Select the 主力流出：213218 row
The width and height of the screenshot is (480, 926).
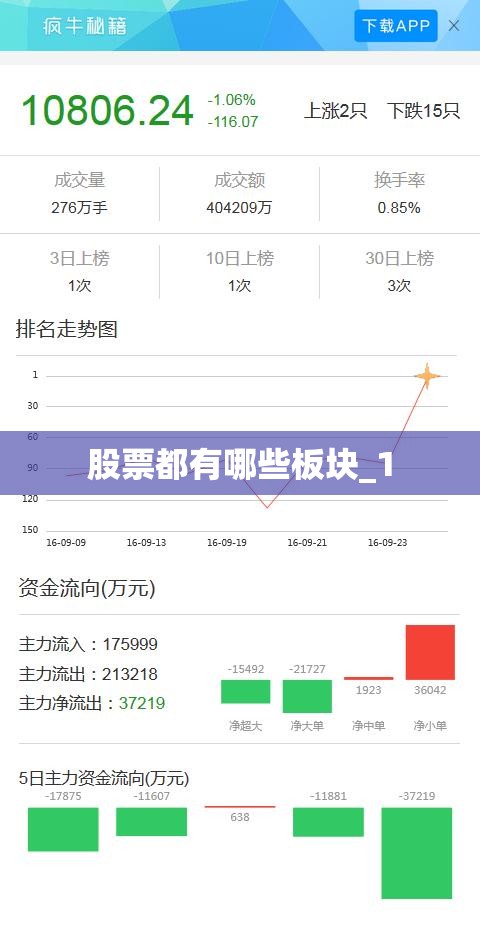coord(89,674)
